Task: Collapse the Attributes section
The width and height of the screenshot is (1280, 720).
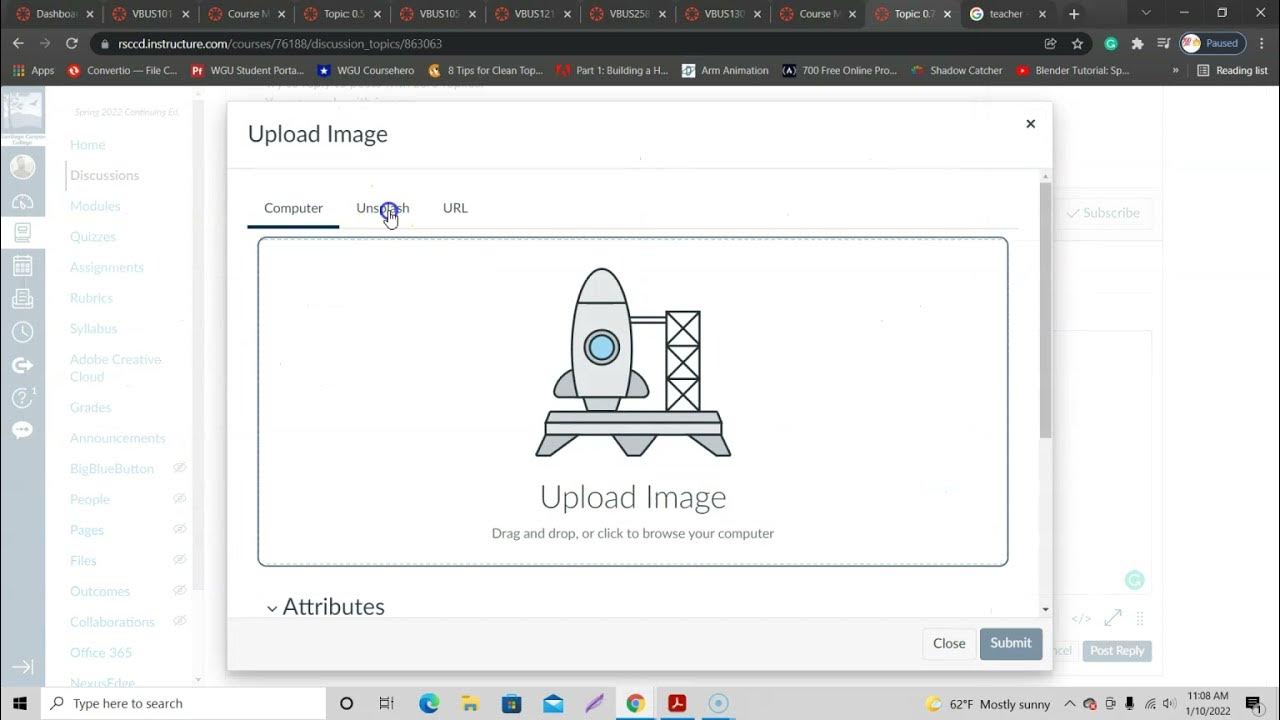Action: pyautogui.click(x=325, y=607)
